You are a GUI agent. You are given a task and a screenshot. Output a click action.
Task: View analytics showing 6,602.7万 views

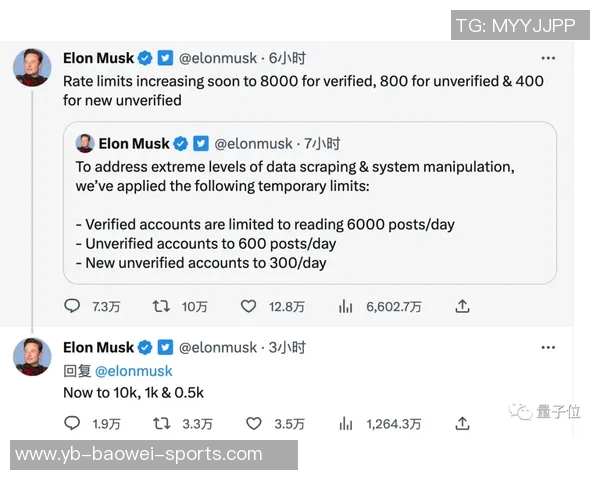pos(346,307)
